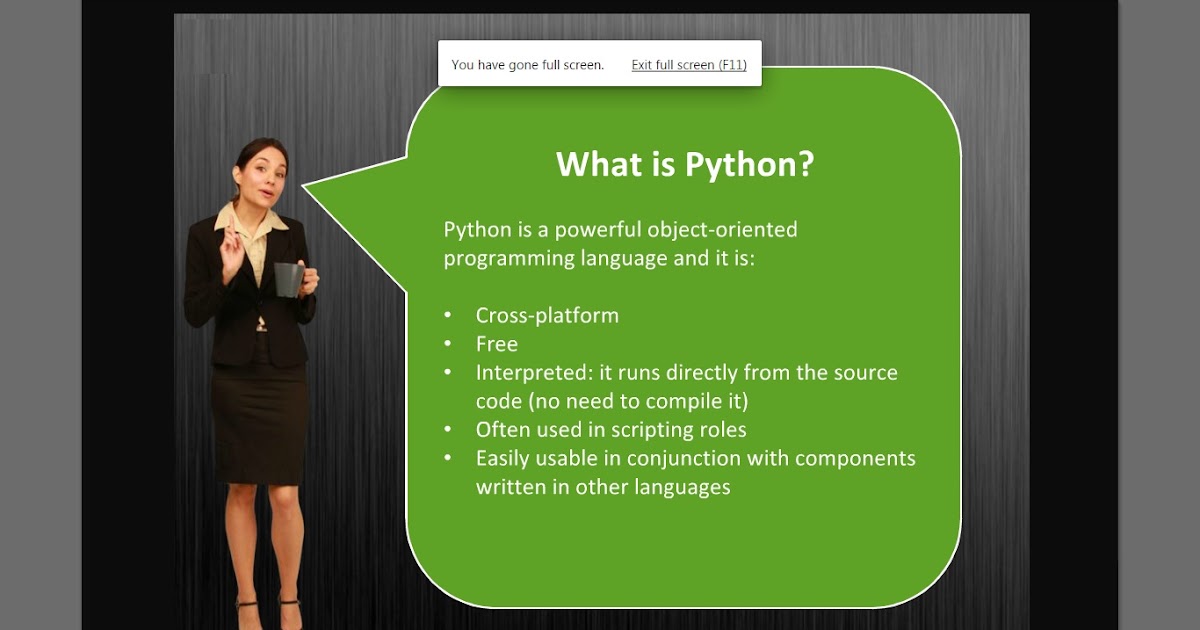This screenshot has width=1200, height=630.
Task: Click the "Free" bullet item
Action: click(x=497, y=344)
